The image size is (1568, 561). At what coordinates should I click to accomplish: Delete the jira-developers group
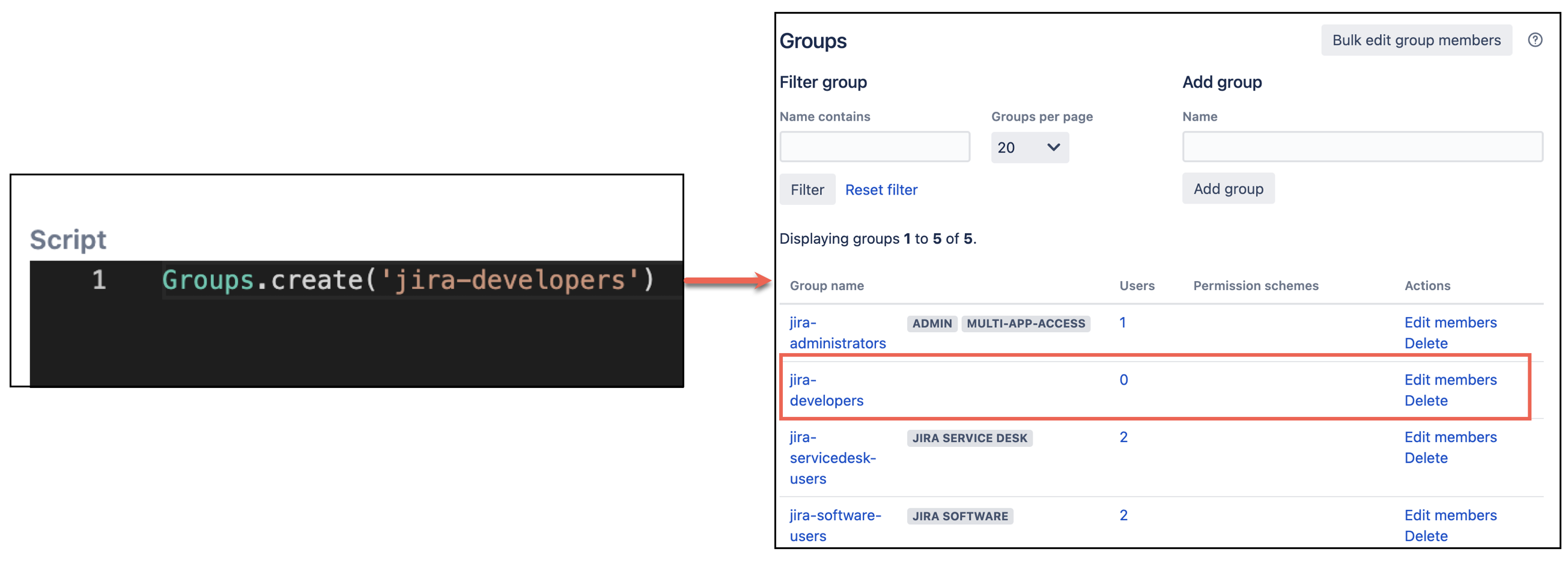tap(1426, 401)
